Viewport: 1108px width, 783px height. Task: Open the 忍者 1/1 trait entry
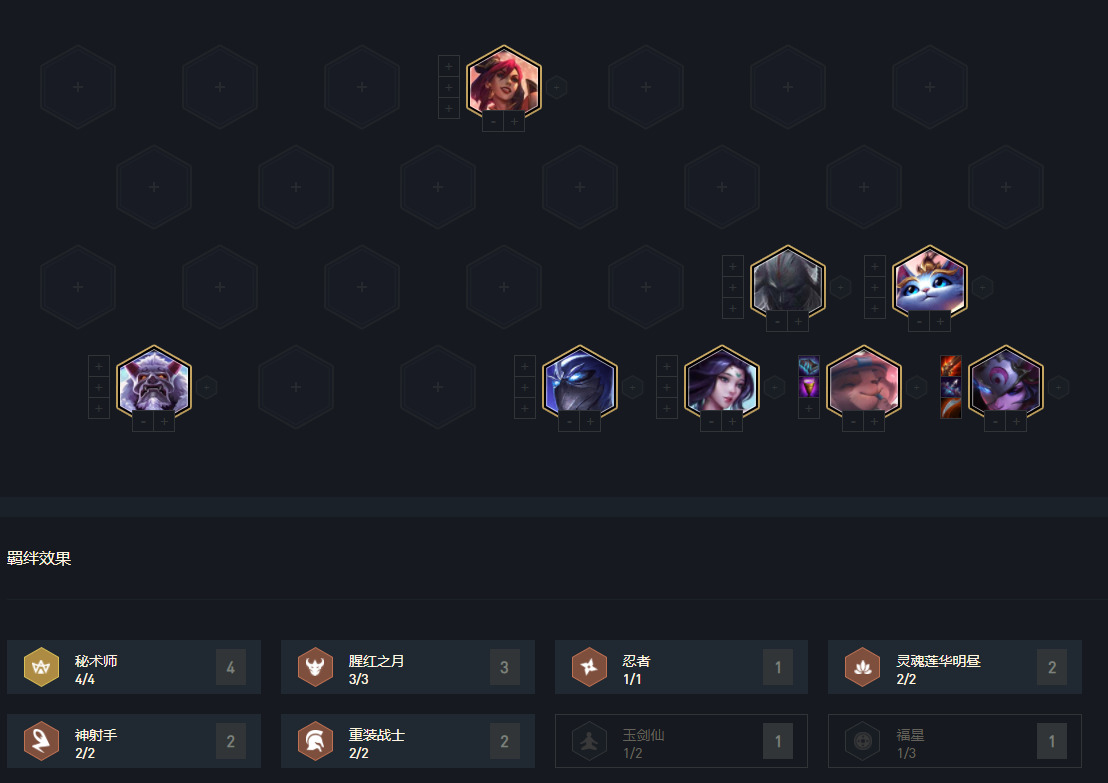click(681, 667)
